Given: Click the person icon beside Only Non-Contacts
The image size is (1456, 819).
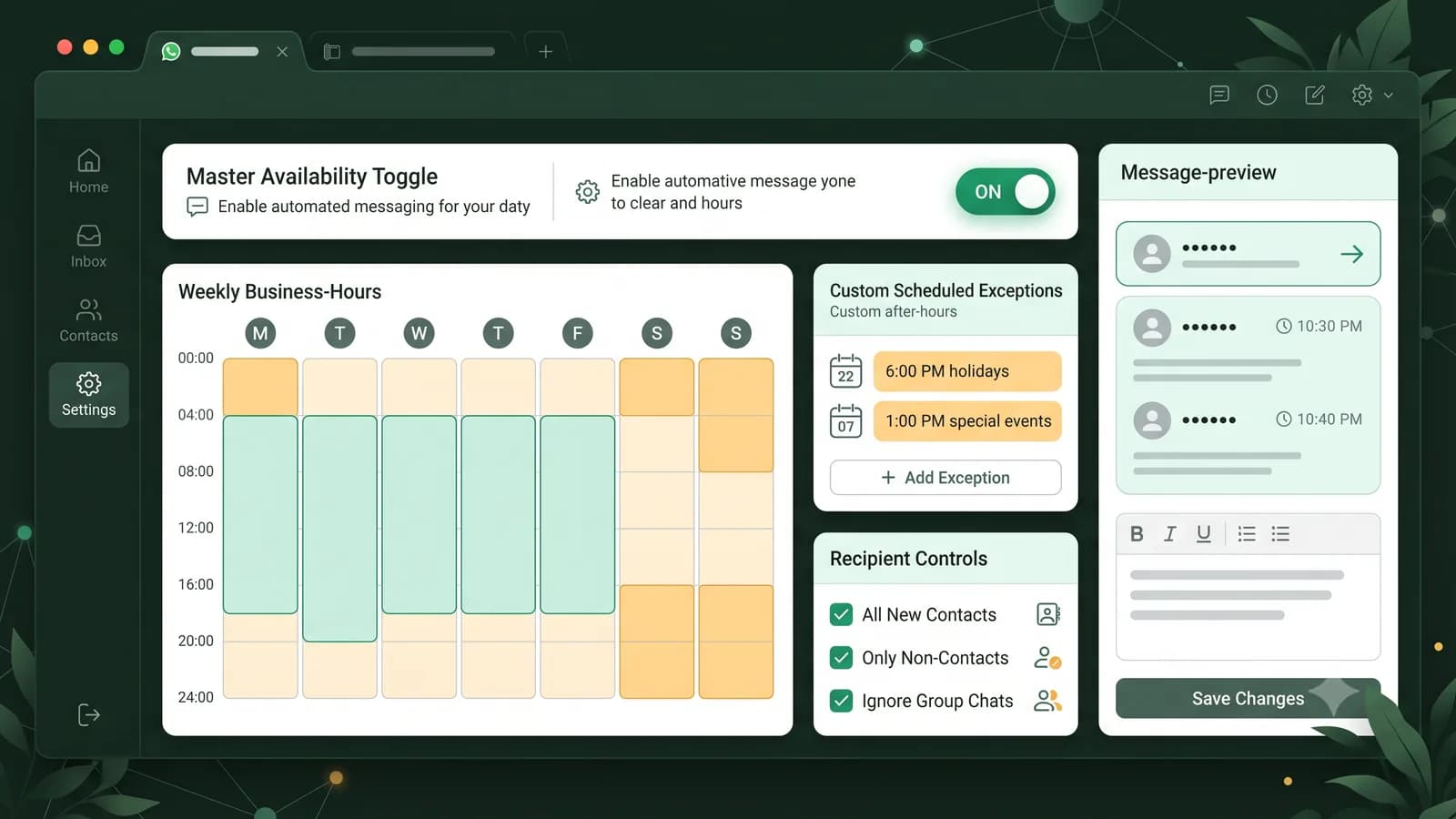Looking at the screenshot, I should tap(1048, 657).
